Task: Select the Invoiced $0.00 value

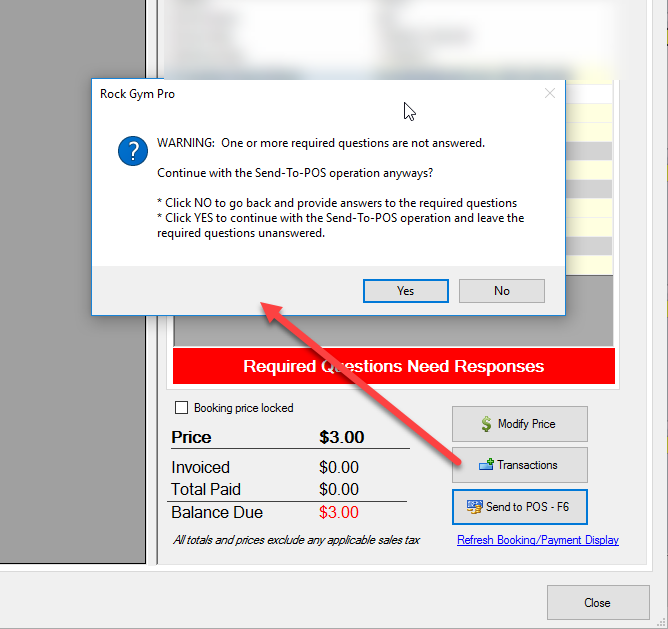Action: point(339,467)
